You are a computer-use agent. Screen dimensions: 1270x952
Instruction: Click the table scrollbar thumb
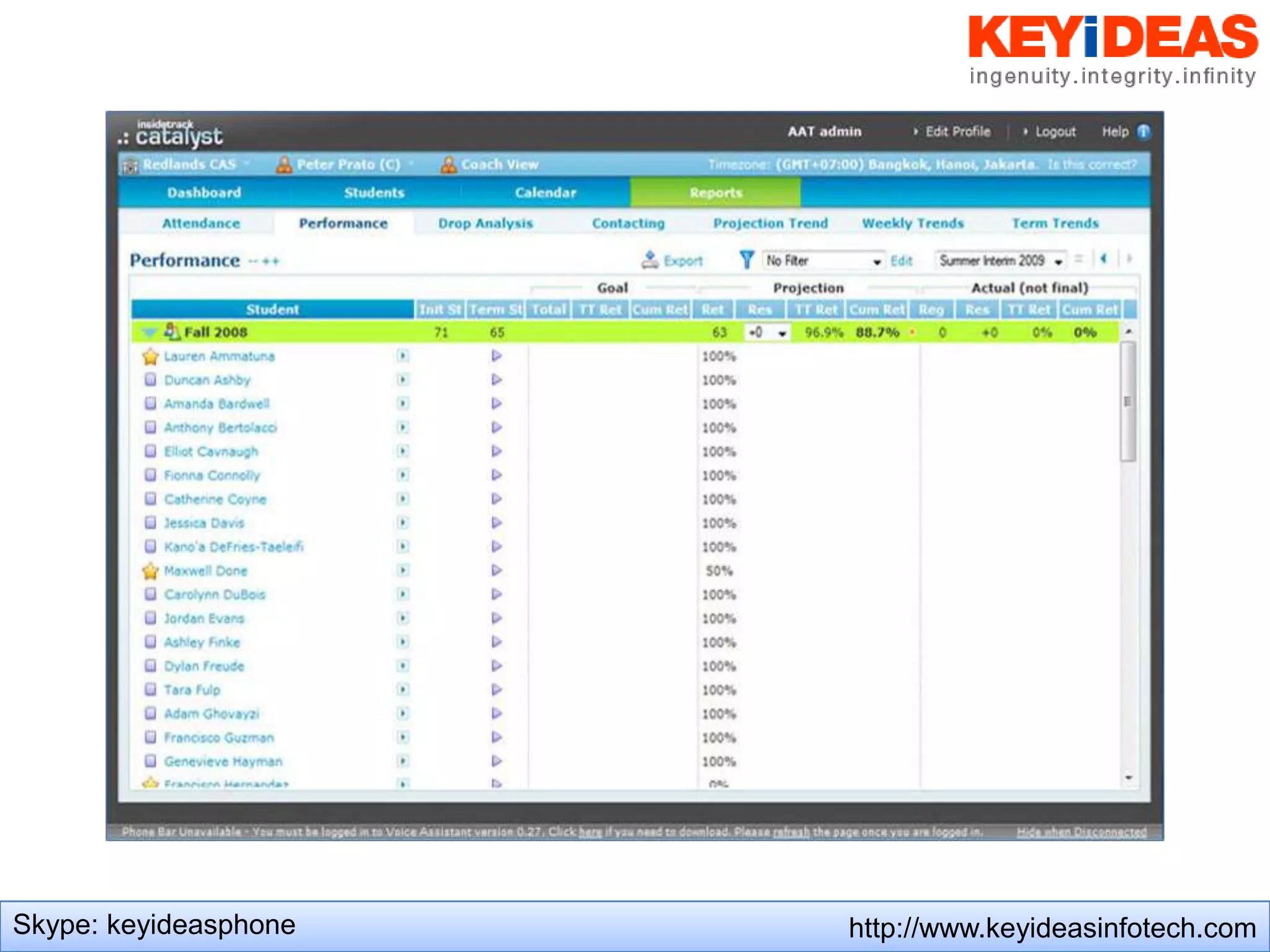tap(1128, 402)
